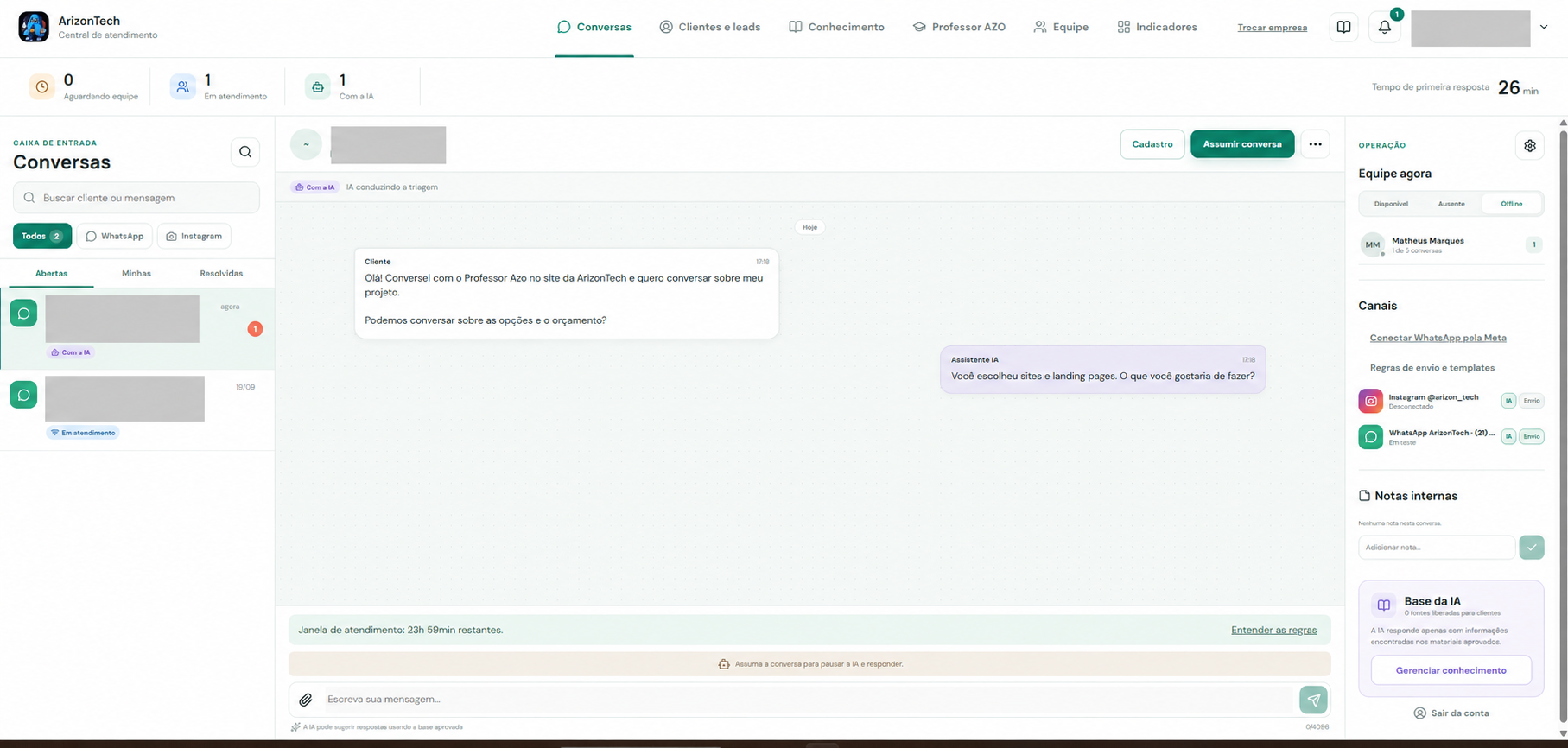Switch to the Resolvidas tab

click(221, 273)
